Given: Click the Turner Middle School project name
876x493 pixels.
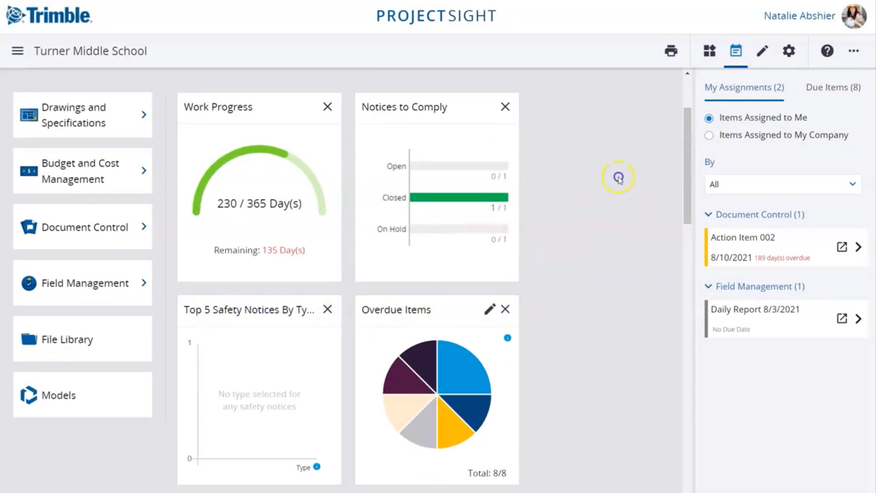Looking at the screenshot, I should (x=91, y=51).
